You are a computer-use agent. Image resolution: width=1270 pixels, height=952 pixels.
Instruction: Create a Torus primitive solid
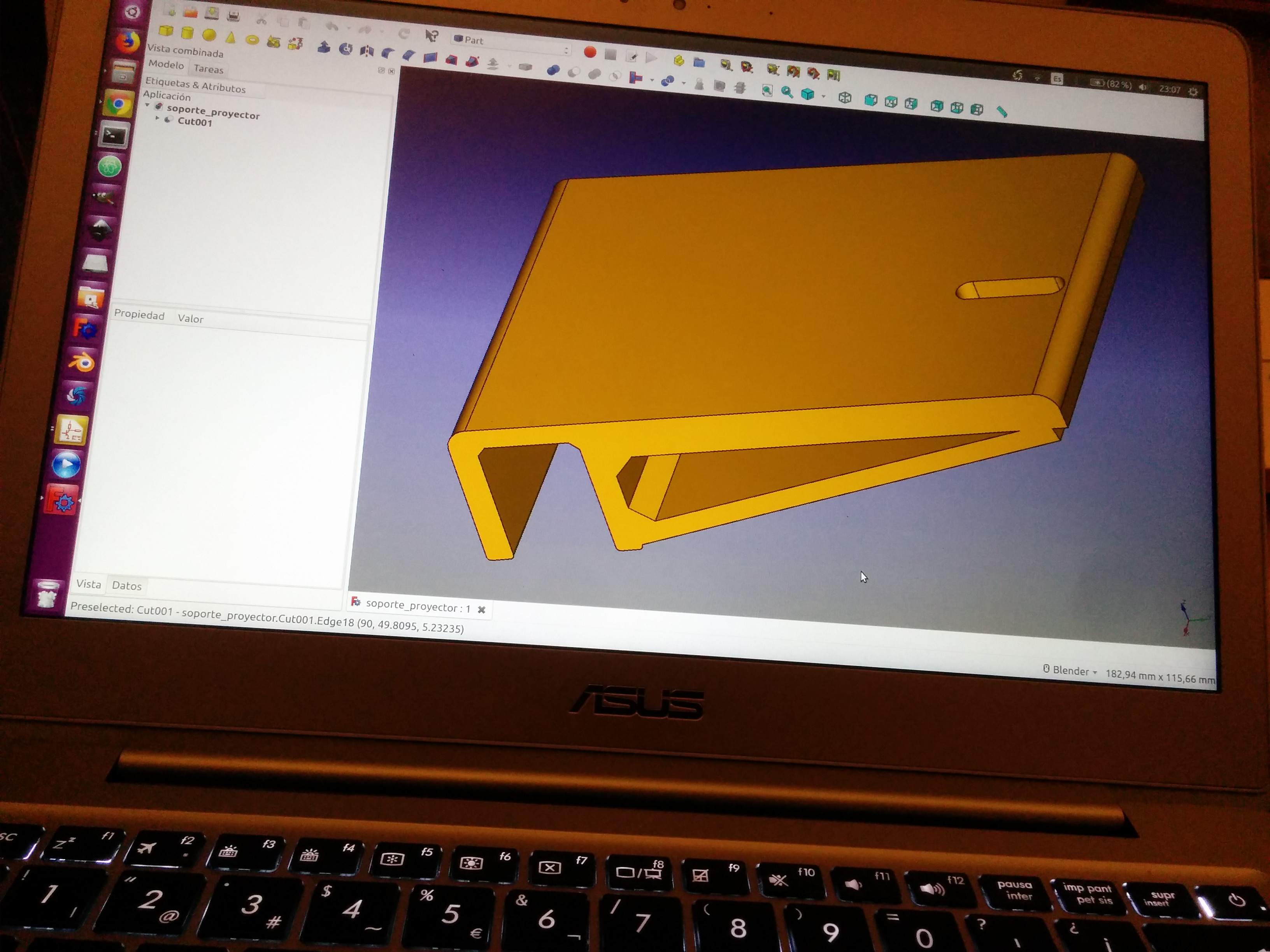(252, 40)
